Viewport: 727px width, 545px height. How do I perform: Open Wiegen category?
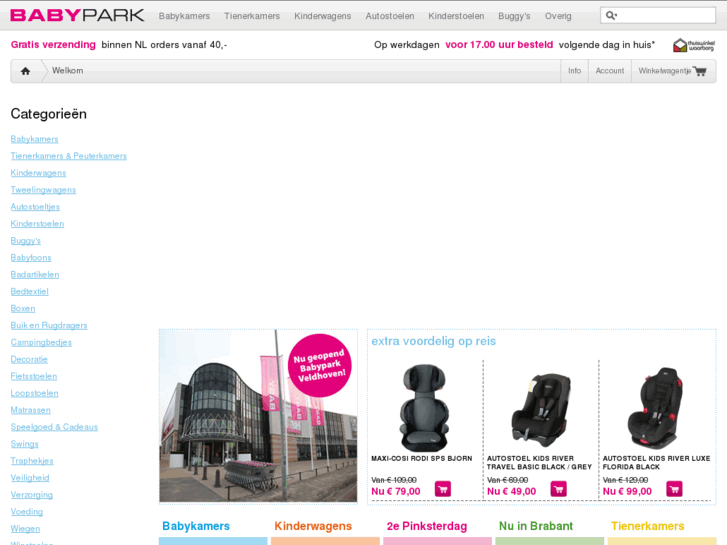tap(25, 528)
